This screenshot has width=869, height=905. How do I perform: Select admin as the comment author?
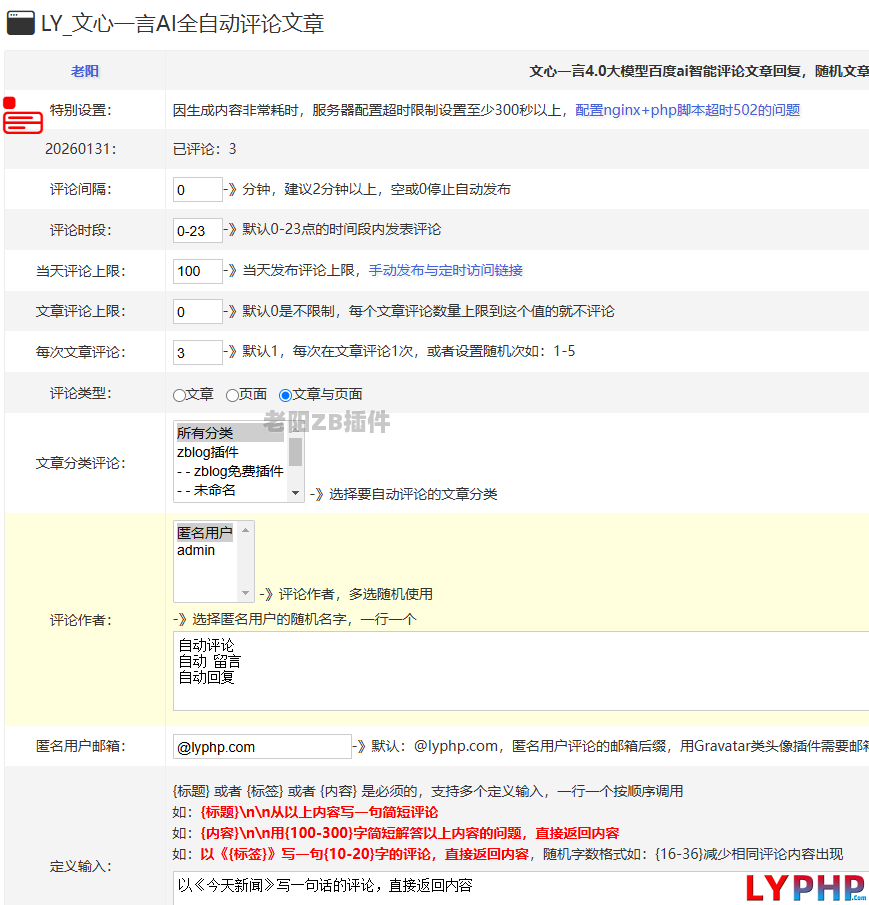196,550
